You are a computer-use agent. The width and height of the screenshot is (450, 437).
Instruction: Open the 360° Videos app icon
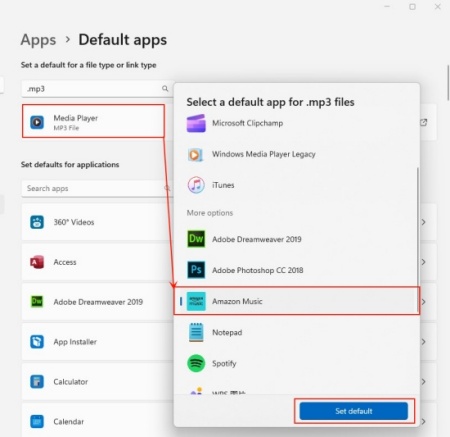37,222
